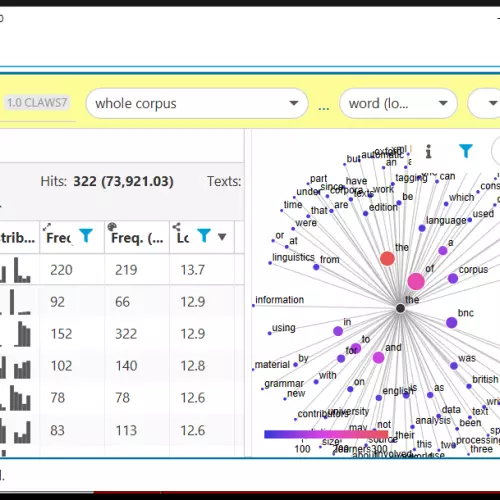500x500 pixels.
Task: Open graph info icon
Action: click(429, 151)
